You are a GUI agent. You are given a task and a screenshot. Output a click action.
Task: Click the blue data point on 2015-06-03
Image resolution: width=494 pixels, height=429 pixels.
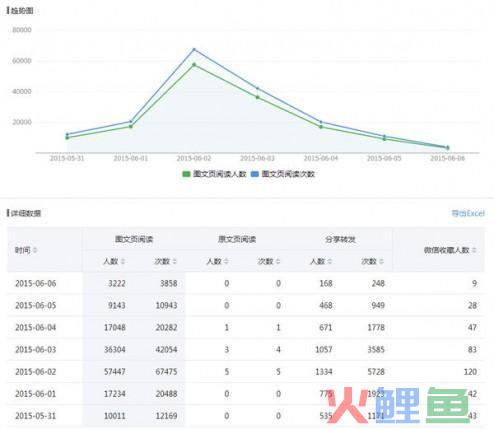click(x=257, y=89)
